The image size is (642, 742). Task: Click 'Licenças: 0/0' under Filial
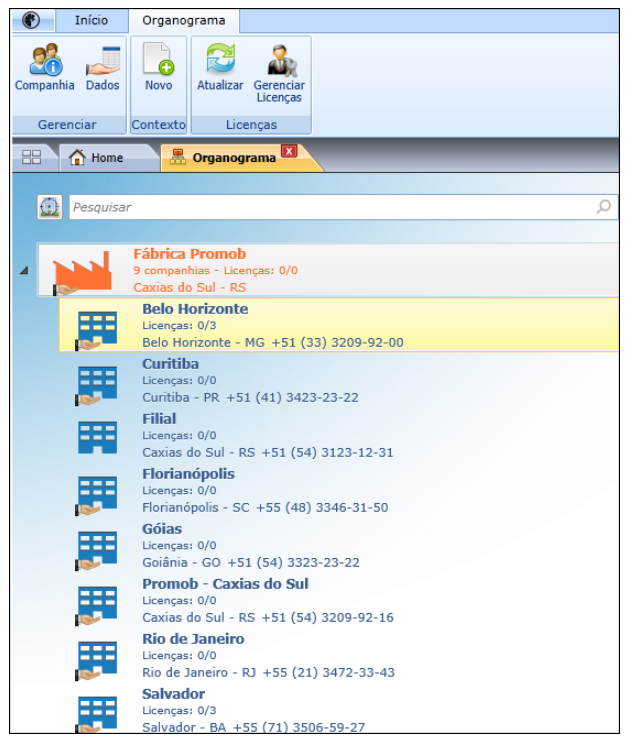coord(179,435)
